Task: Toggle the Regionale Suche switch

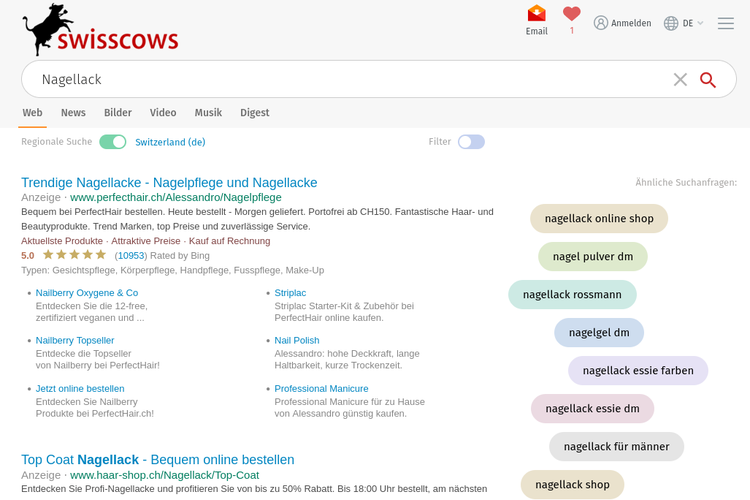Action: [x=113, y=142]
